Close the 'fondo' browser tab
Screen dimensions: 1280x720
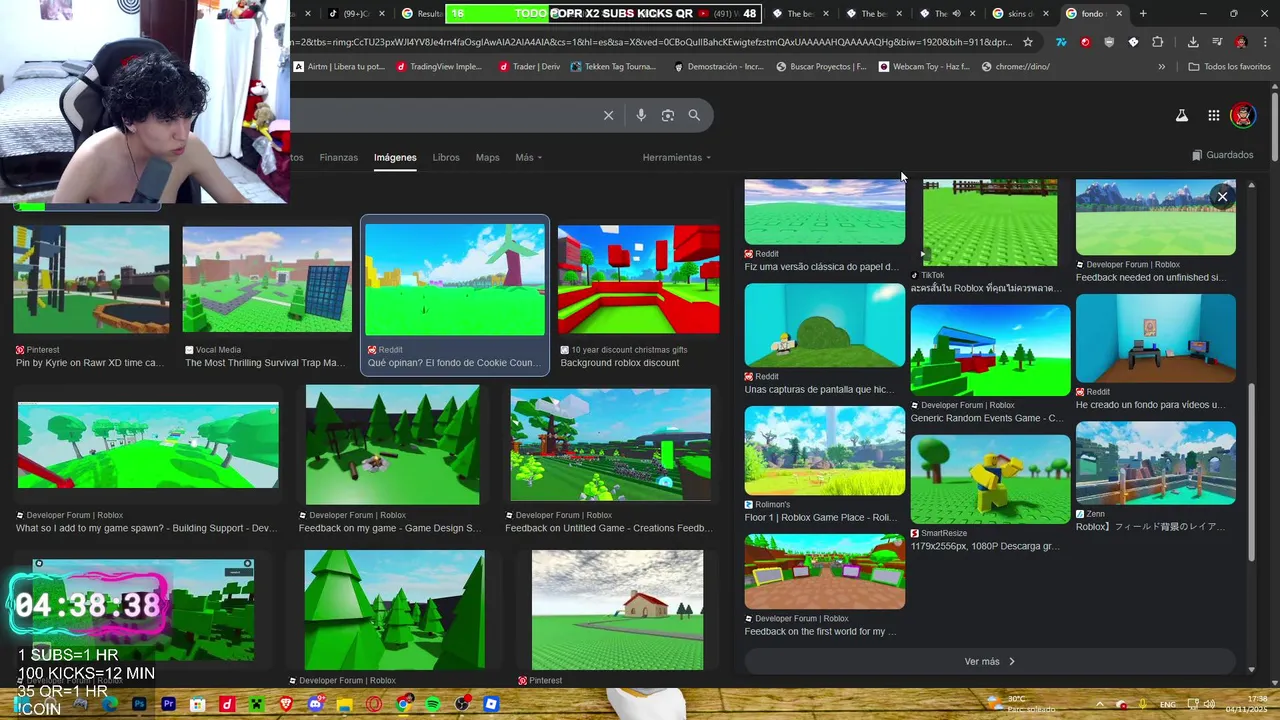coord(1119,14)
